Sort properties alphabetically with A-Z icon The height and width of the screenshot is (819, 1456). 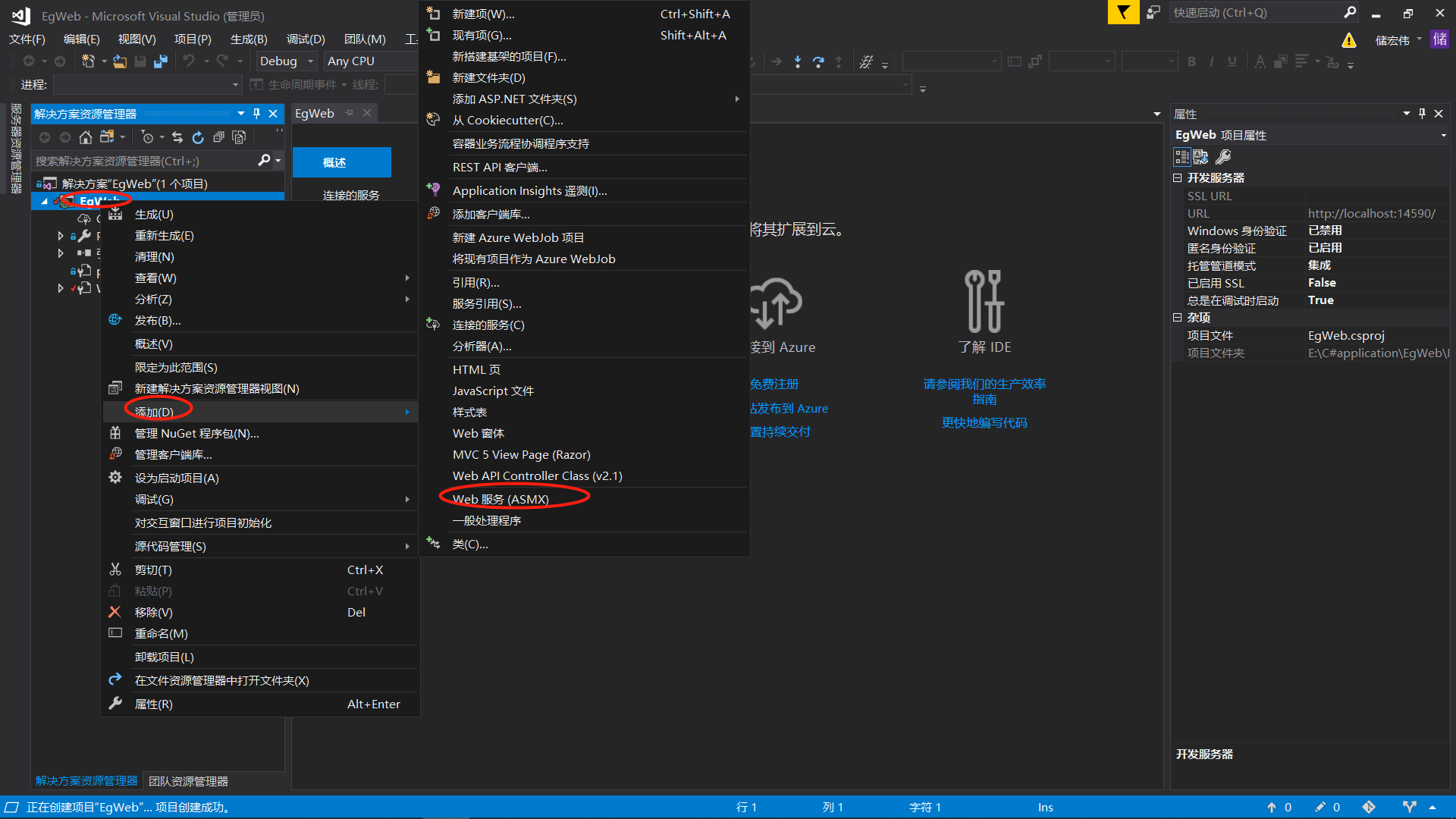click(x=1201, y=157)
